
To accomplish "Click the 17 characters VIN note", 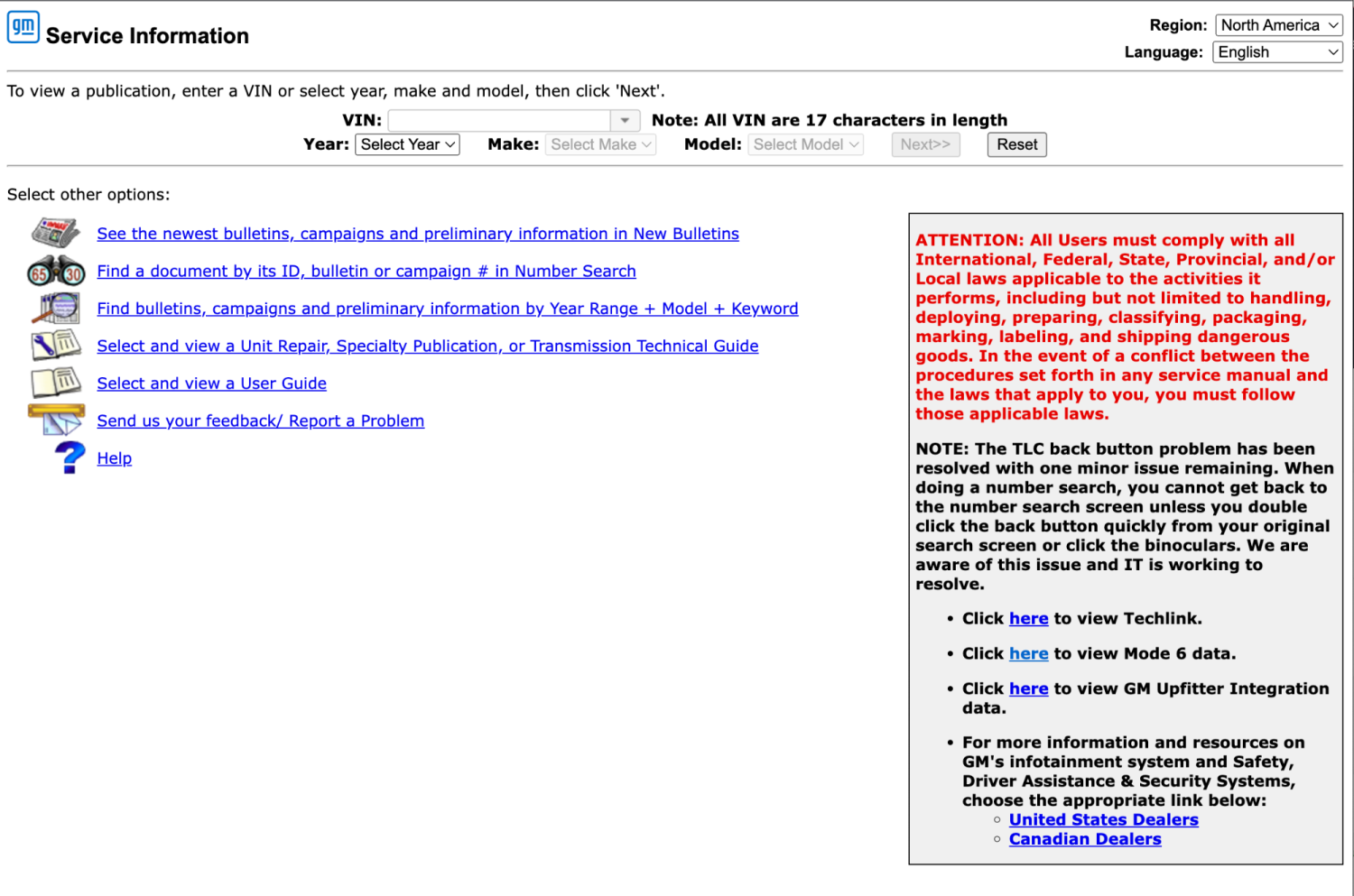I will [830, 120].
